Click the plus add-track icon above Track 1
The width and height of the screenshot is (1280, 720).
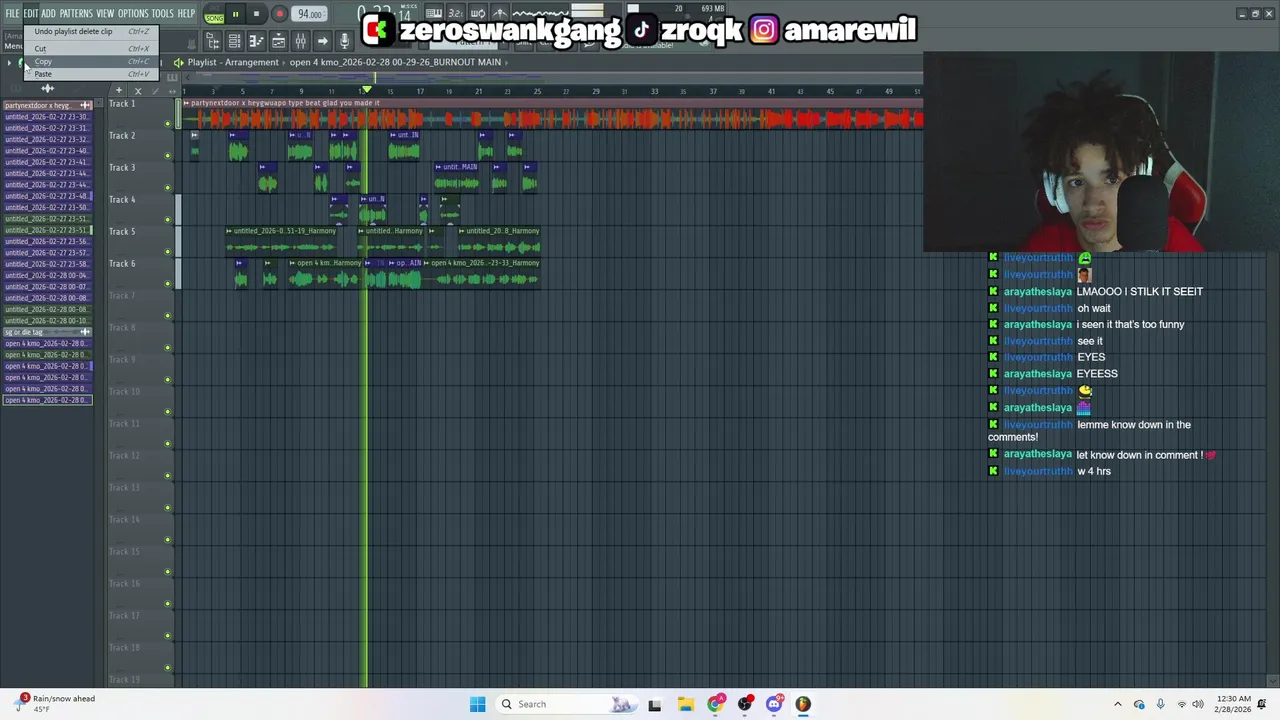point(118,91)
